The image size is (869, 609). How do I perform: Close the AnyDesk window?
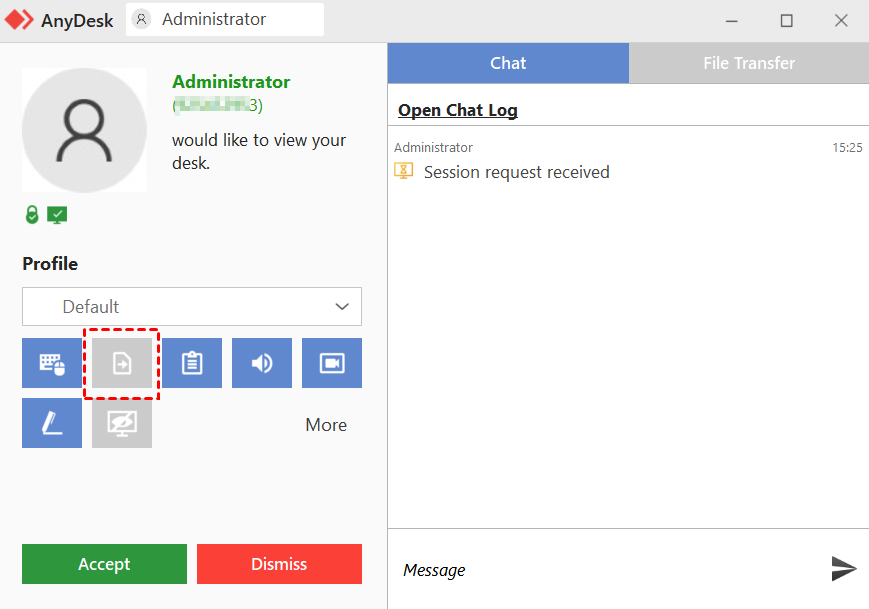coord(841,21)
